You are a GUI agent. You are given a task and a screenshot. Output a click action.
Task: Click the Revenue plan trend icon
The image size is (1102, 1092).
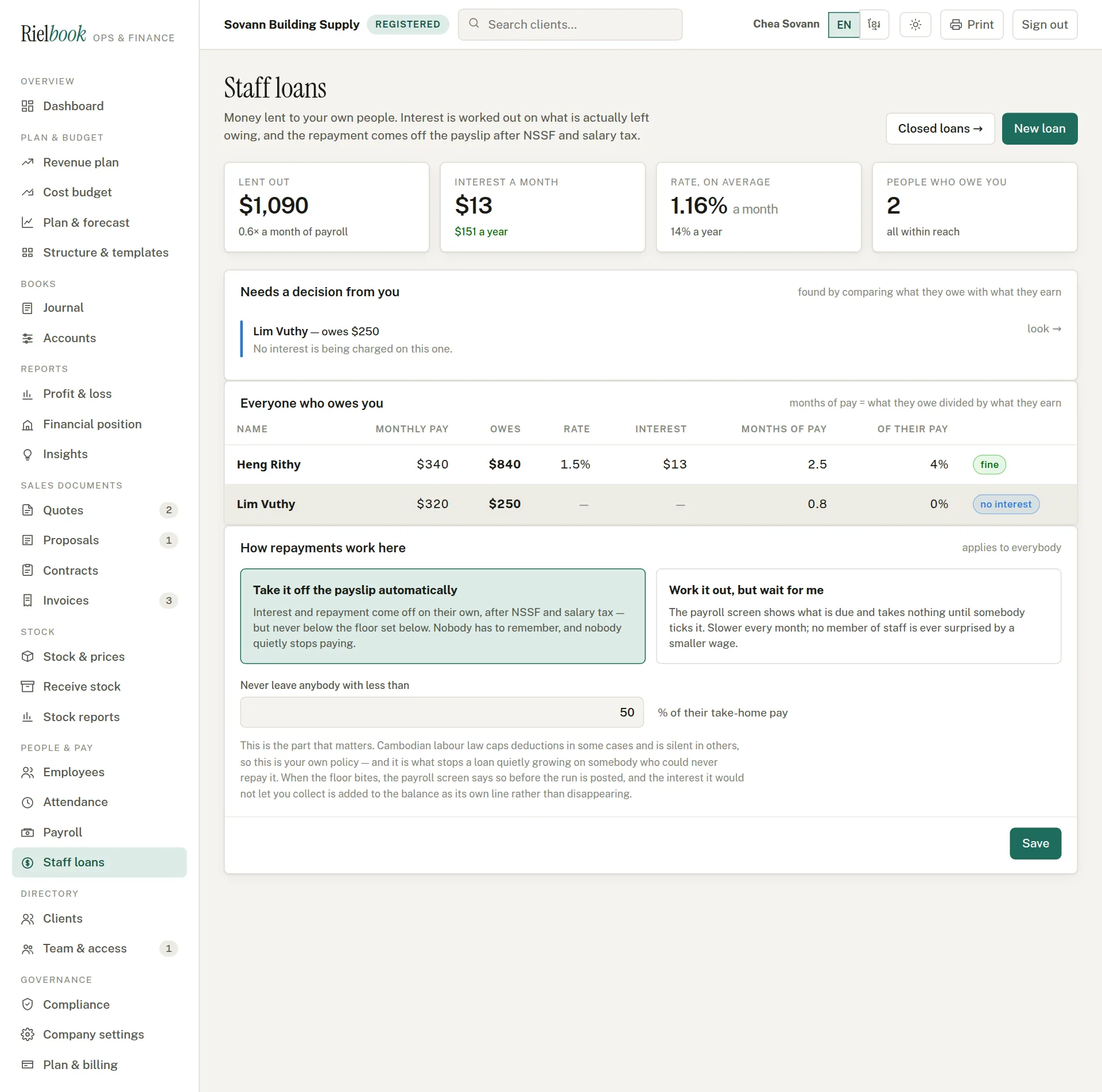28,162
